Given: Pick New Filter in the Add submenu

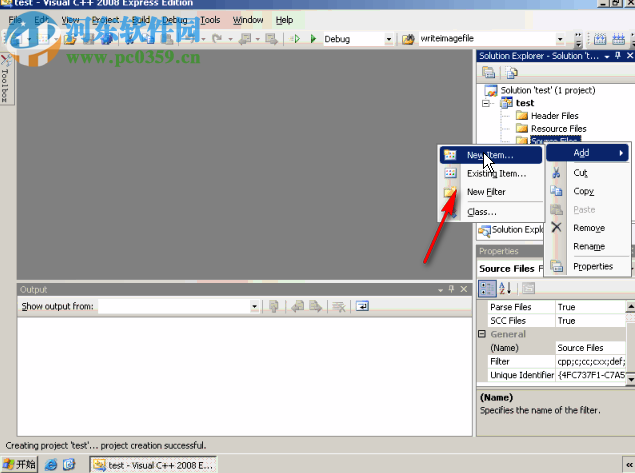Looking at the screenshot, I should coord(486,192).
